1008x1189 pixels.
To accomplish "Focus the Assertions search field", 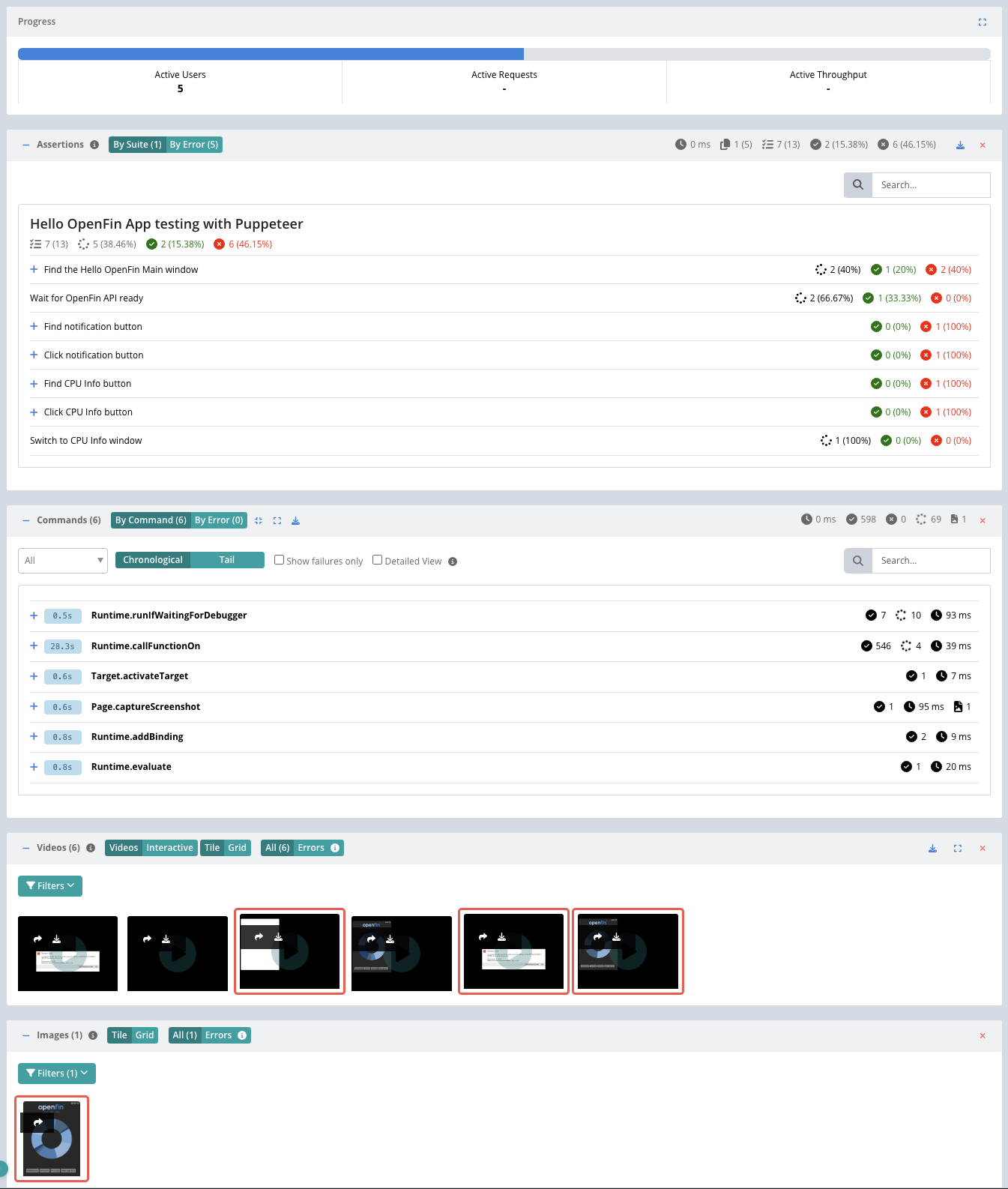I will pos(931,184).
